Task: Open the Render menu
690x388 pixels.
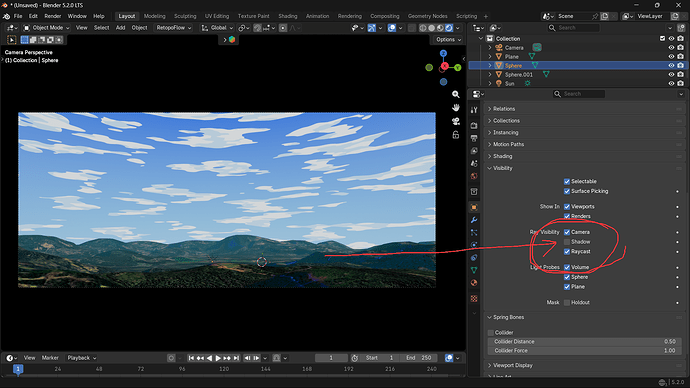Action: click(x=53, y=16)
